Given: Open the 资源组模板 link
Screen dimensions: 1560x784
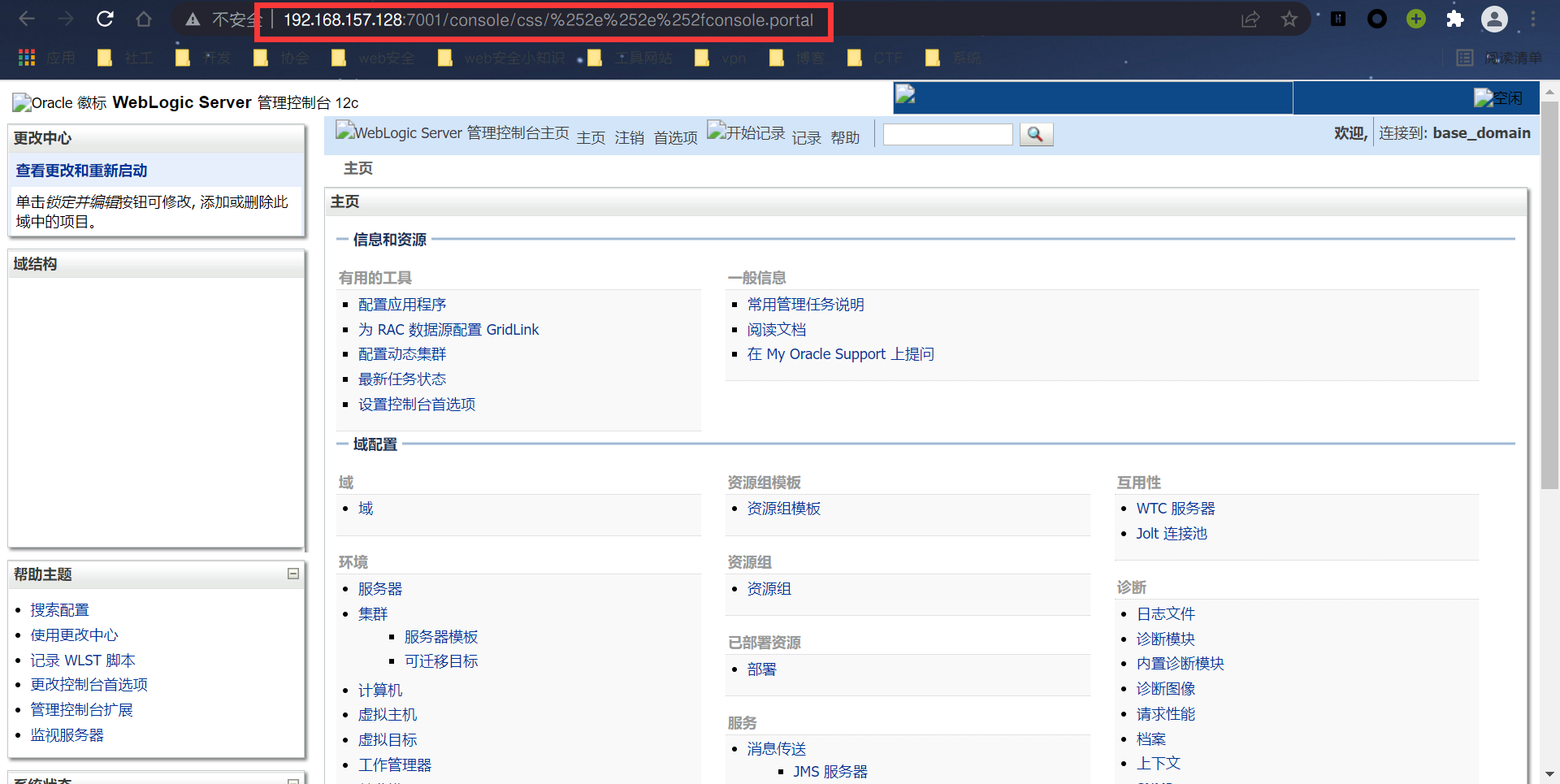Looking at the screenshot, I should coord(783,509).
